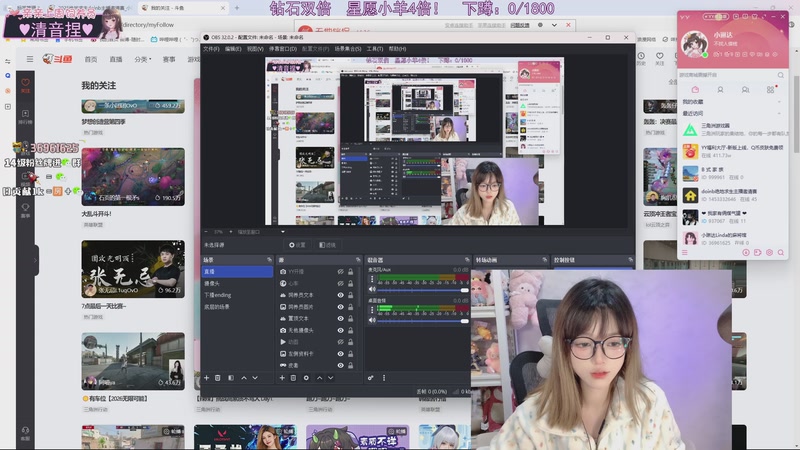The image size is (800, 450).
Task: Adjust 麦克风/Aux volume slider
Action: [423, 290]
